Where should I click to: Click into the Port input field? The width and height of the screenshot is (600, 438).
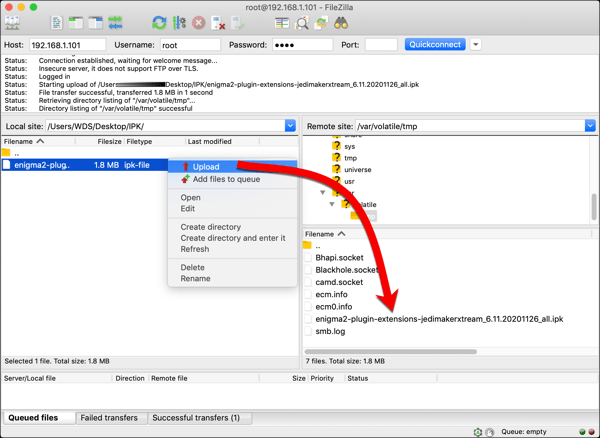(381, 45)
